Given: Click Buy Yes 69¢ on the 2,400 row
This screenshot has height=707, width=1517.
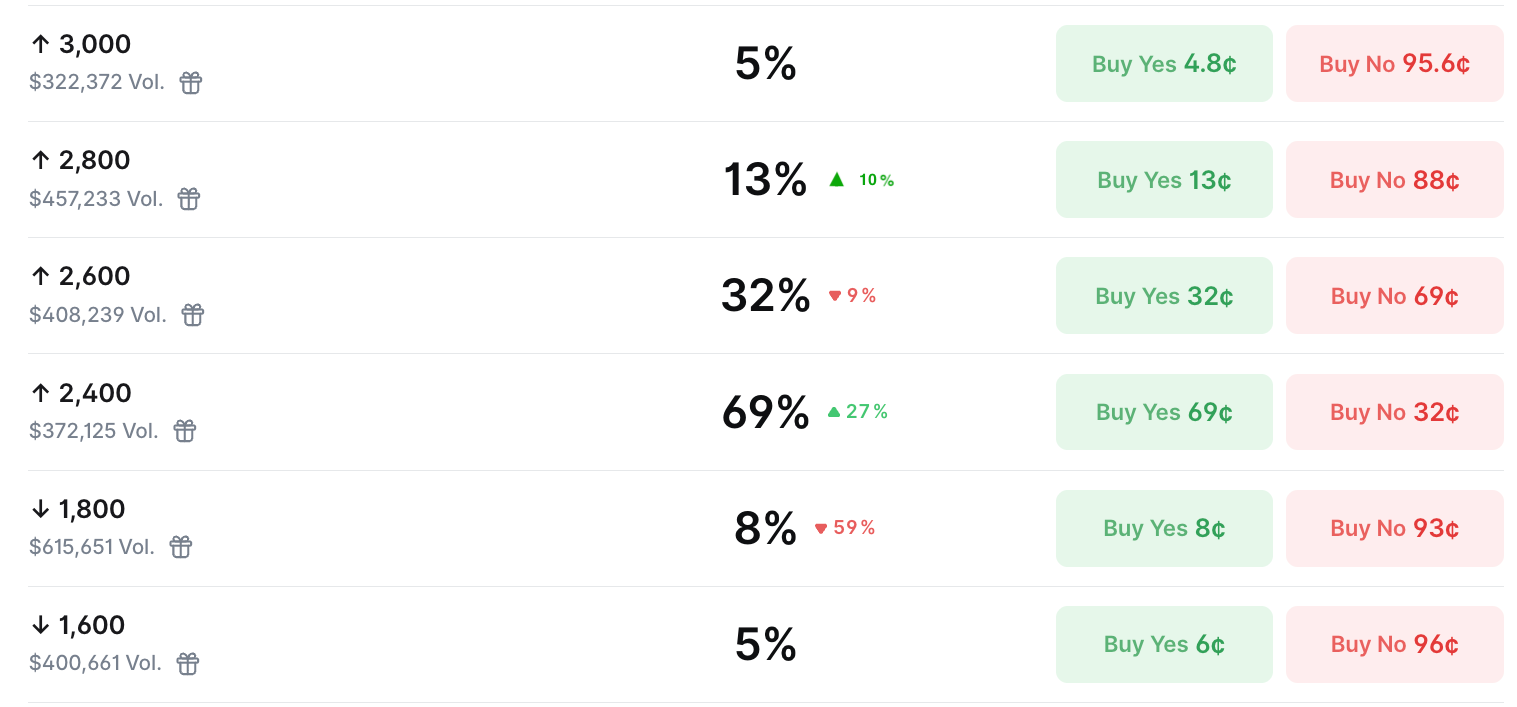Looking at the screenshot, I should click(1164, 411).
